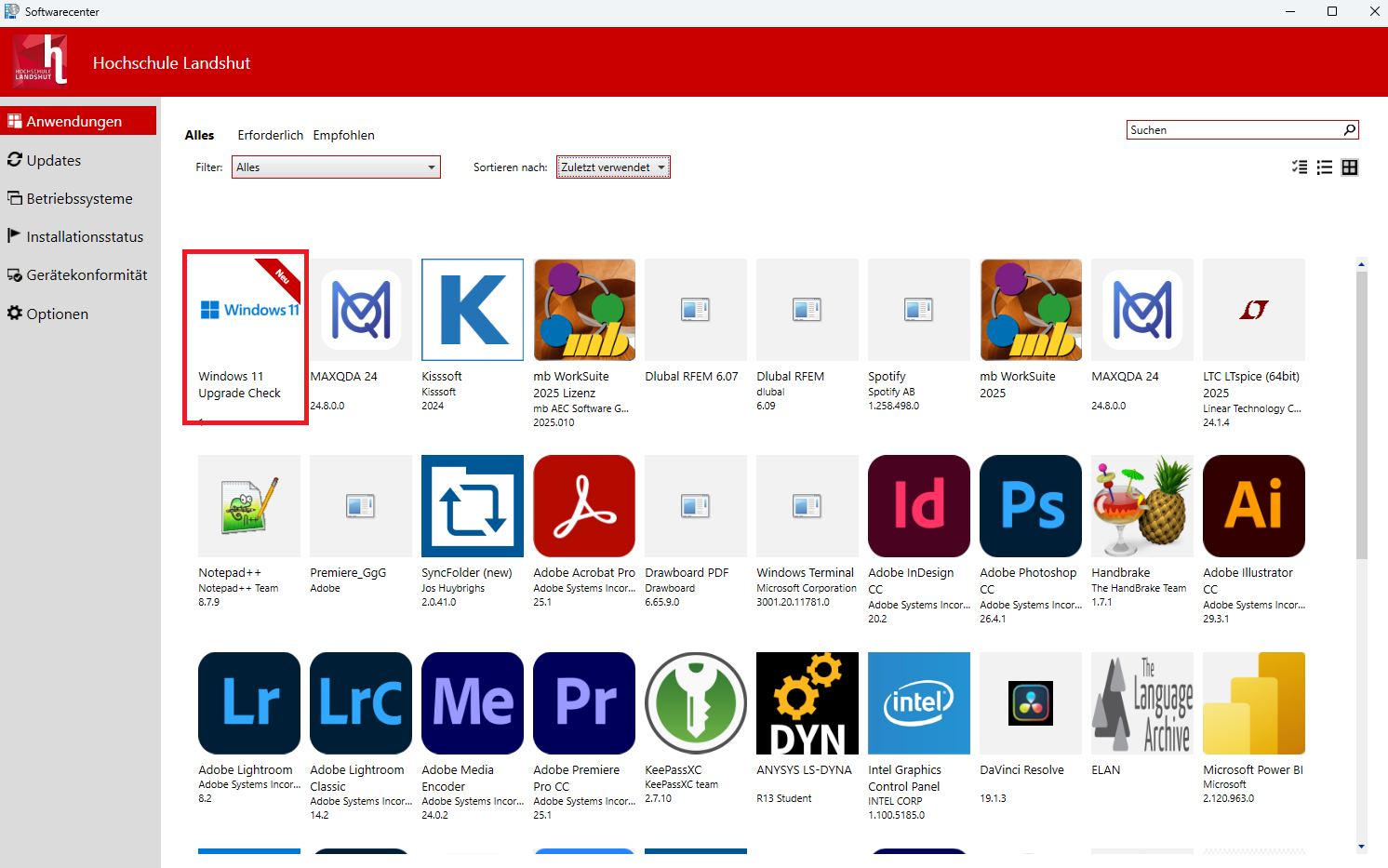The height and width of the screenshot is (868, 1388).
Task: Open the Filter dropdown showing Alles
Action: click(336, 167)
